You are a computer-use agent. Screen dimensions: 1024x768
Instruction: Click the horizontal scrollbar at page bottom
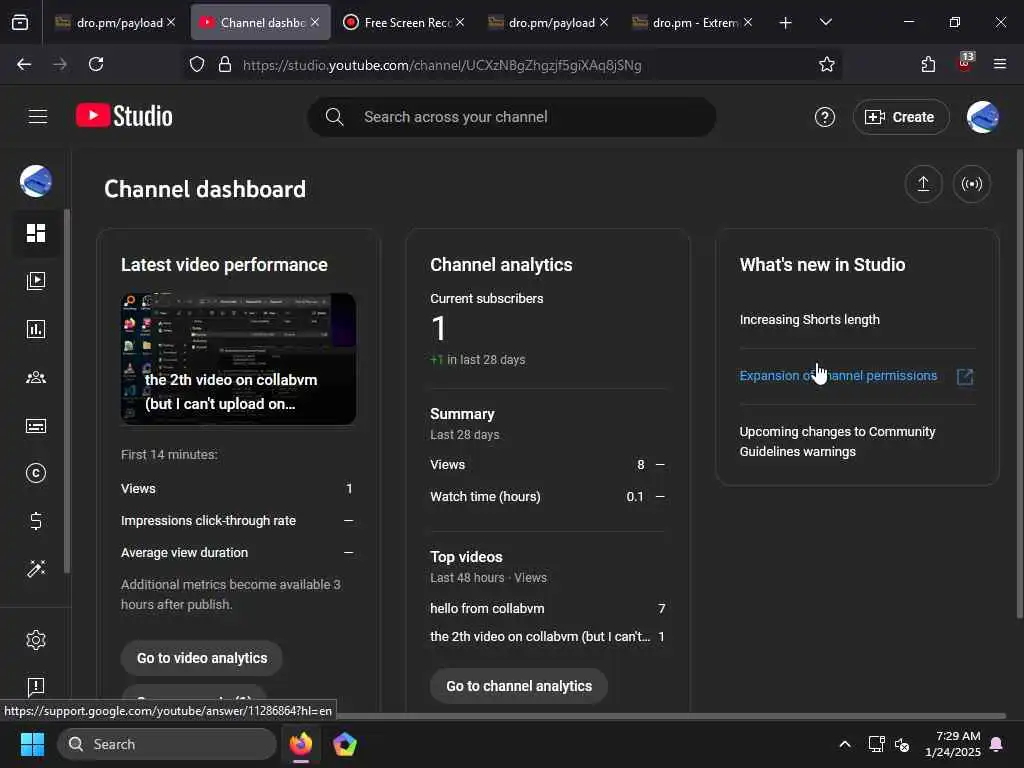[673, 715]
